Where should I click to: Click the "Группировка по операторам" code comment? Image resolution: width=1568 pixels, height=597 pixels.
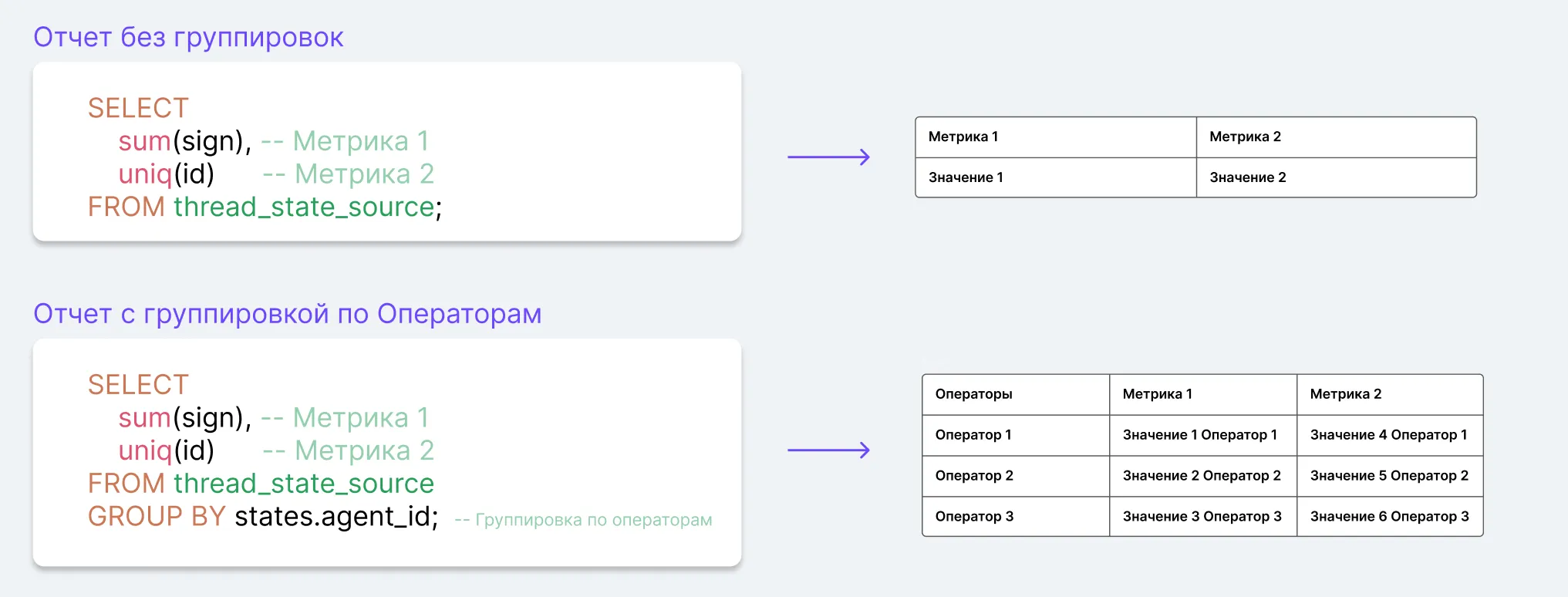583,520
